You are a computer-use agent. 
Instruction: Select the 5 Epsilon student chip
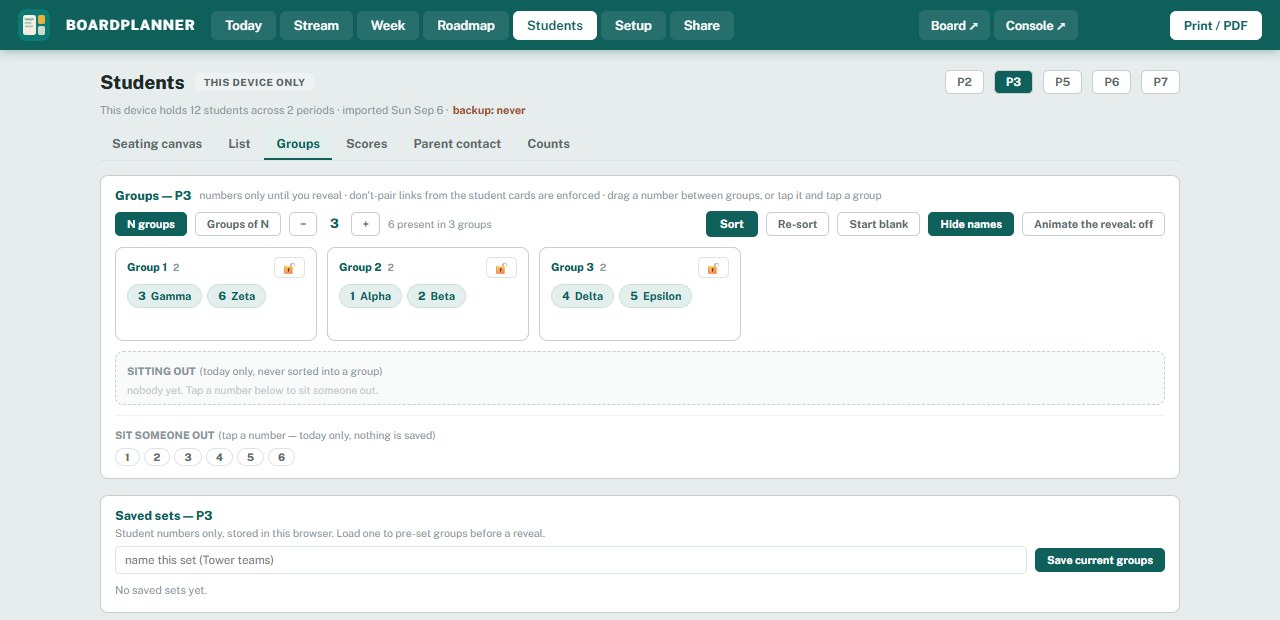(656, 296)
